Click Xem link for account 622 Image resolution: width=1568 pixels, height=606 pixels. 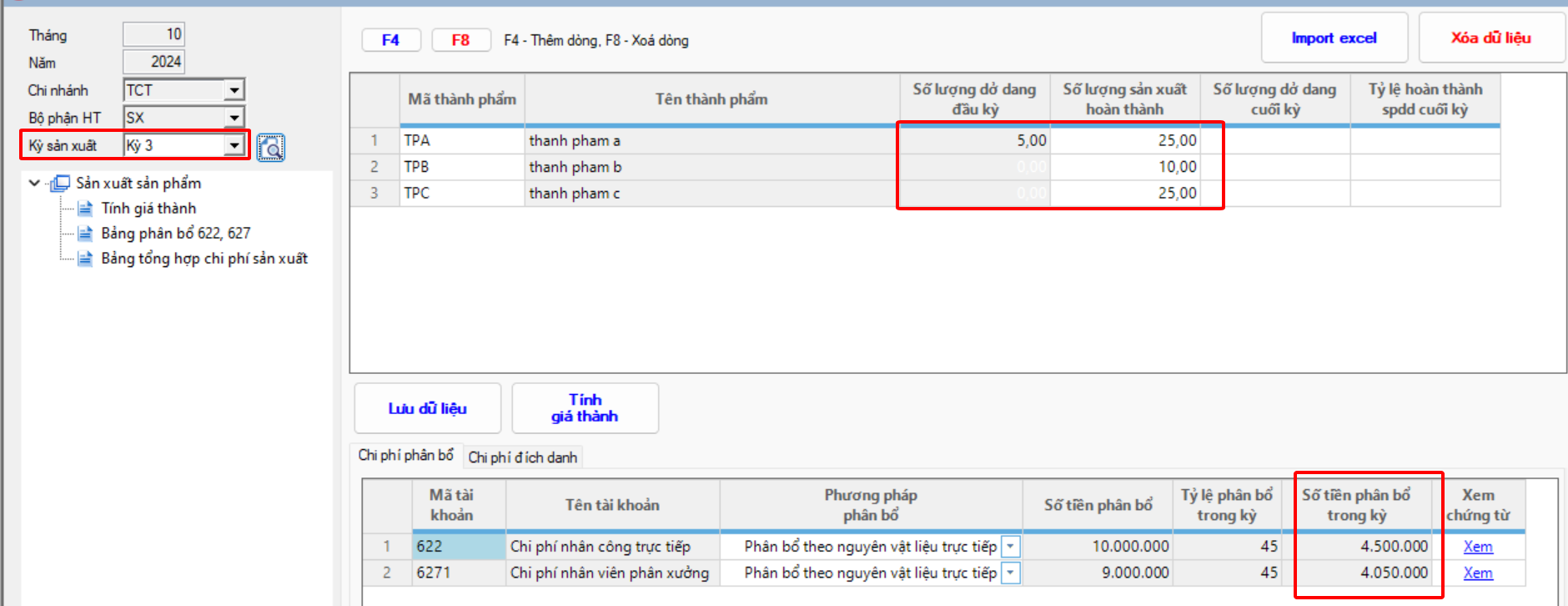(1477, 547)
